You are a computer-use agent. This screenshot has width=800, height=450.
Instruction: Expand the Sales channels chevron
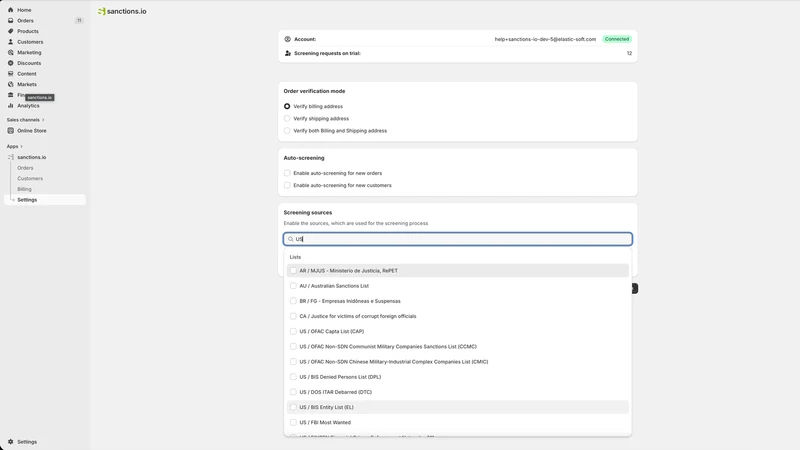43,120
